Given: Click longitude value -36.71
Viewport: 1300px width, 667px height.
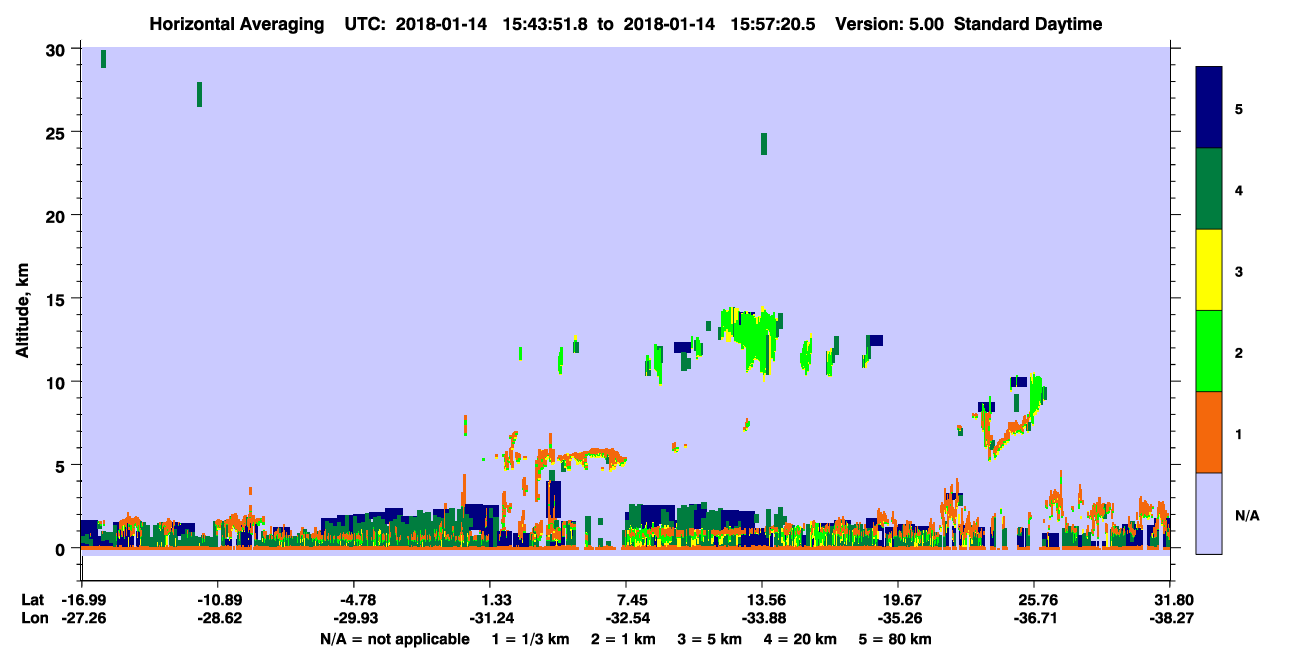Looking at the screenshot, I should tap(1034, 618).
